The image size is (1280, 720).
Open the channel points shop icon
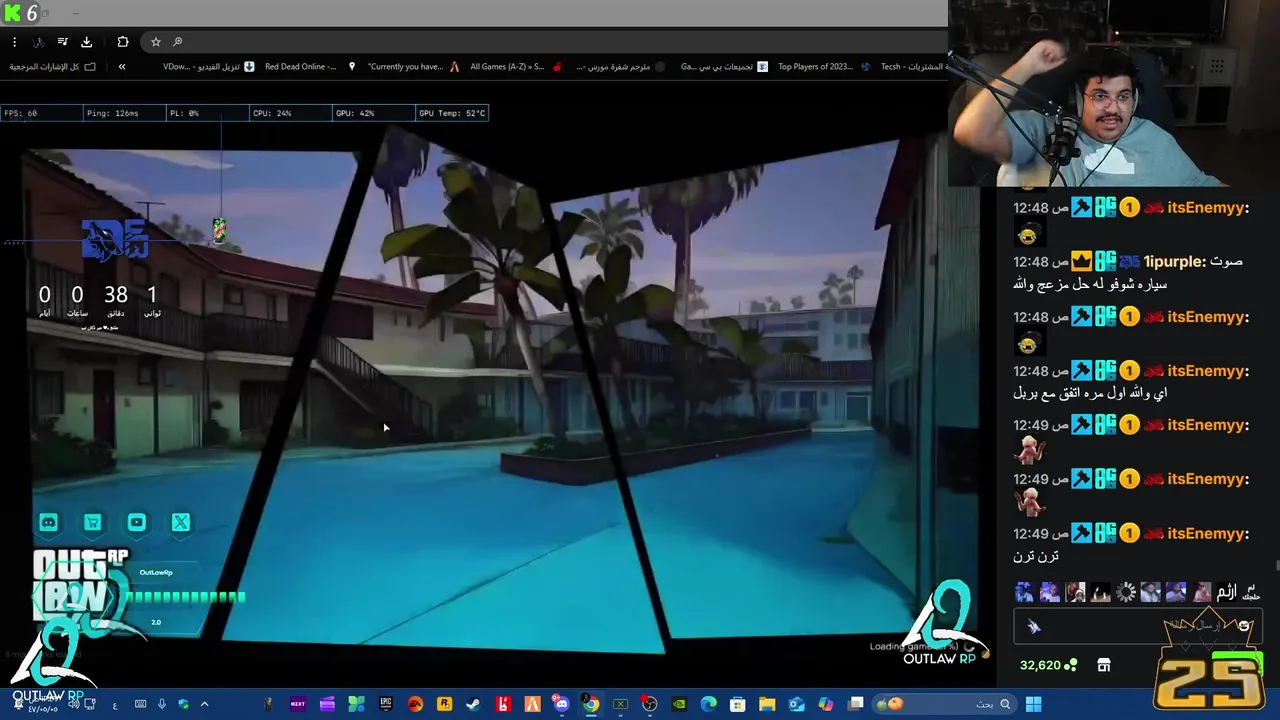pos(1104,665)
